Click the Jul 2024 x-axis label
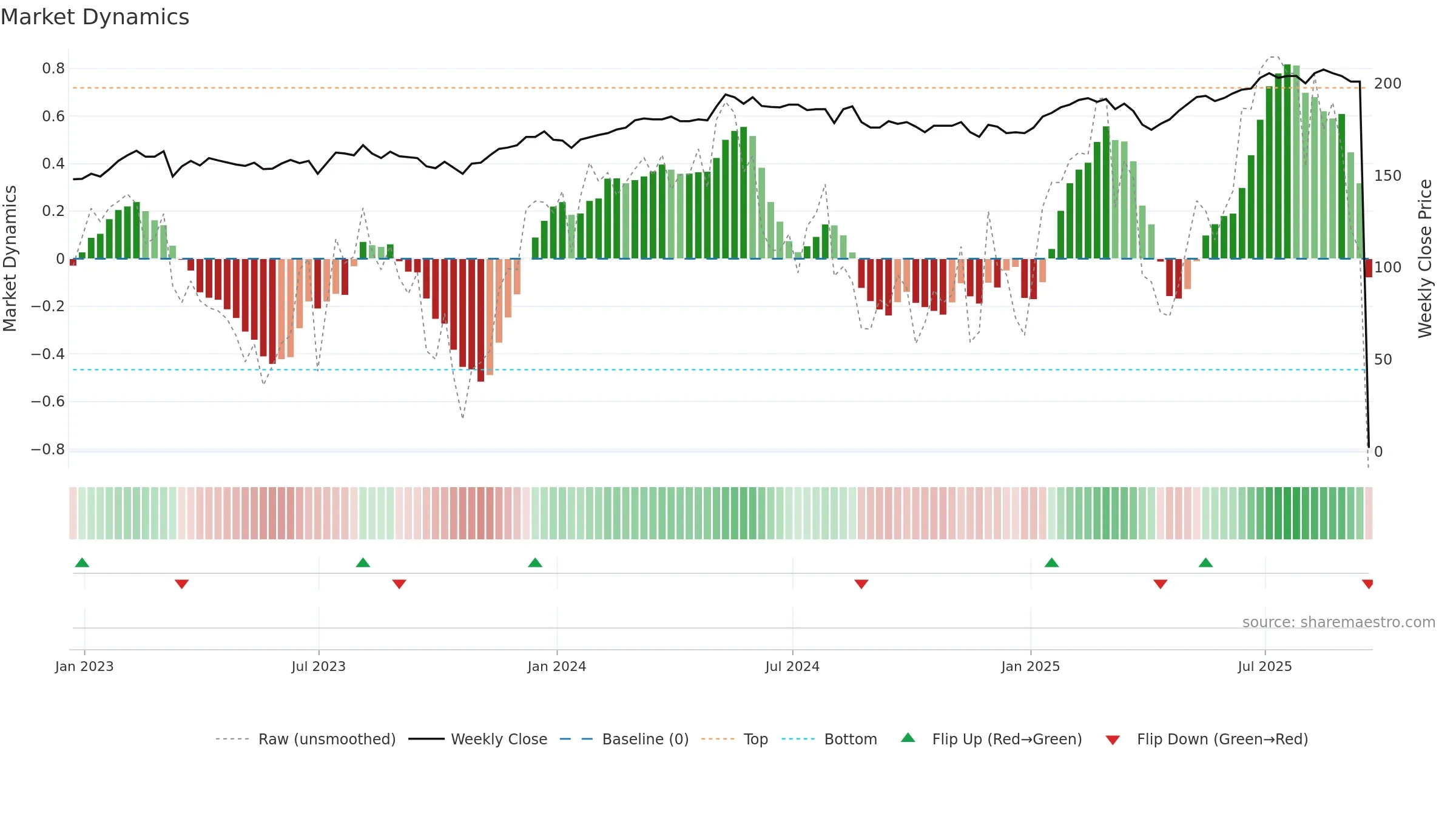Viewport: 1456px width, 819px height. click(792, 666)
